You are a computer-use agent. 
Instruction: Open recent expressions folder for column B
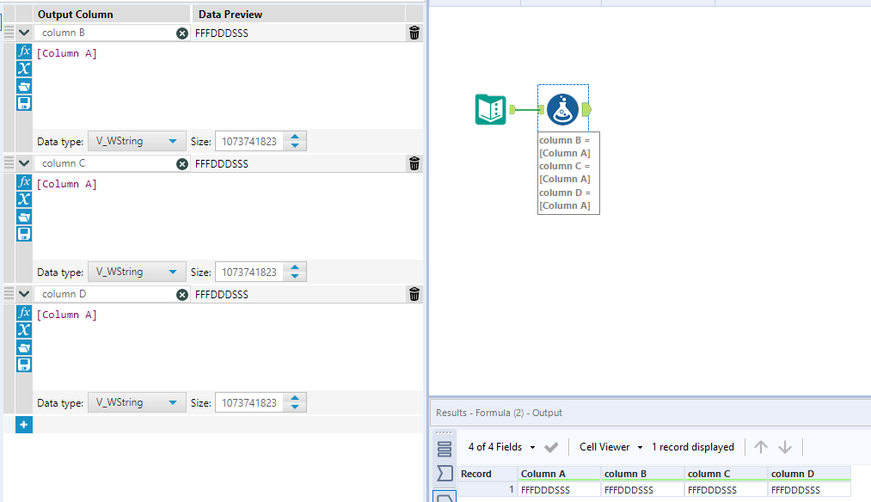(x=24, y=86)
